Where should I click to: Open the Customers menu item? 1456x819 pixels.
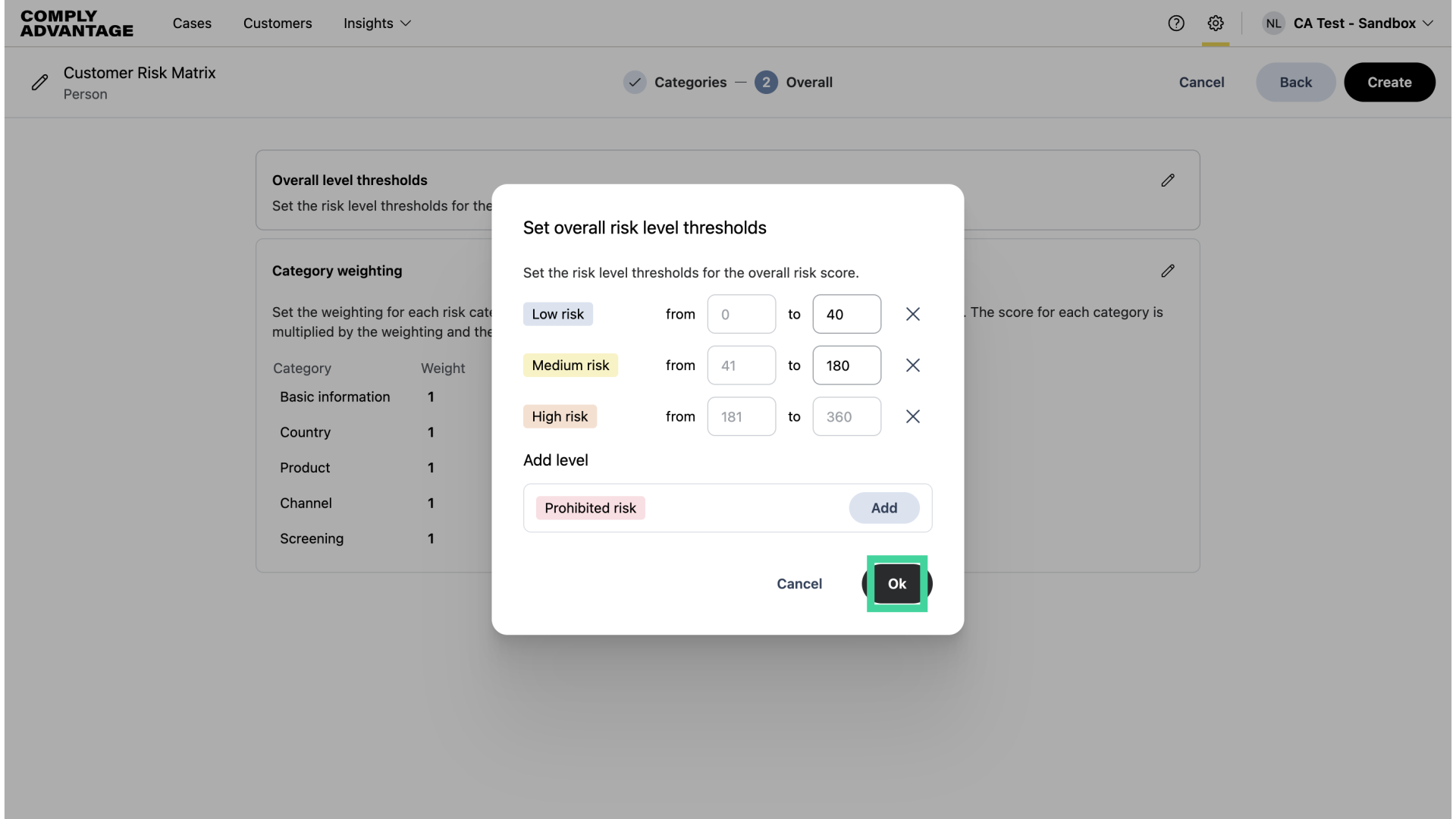point(278,24)
